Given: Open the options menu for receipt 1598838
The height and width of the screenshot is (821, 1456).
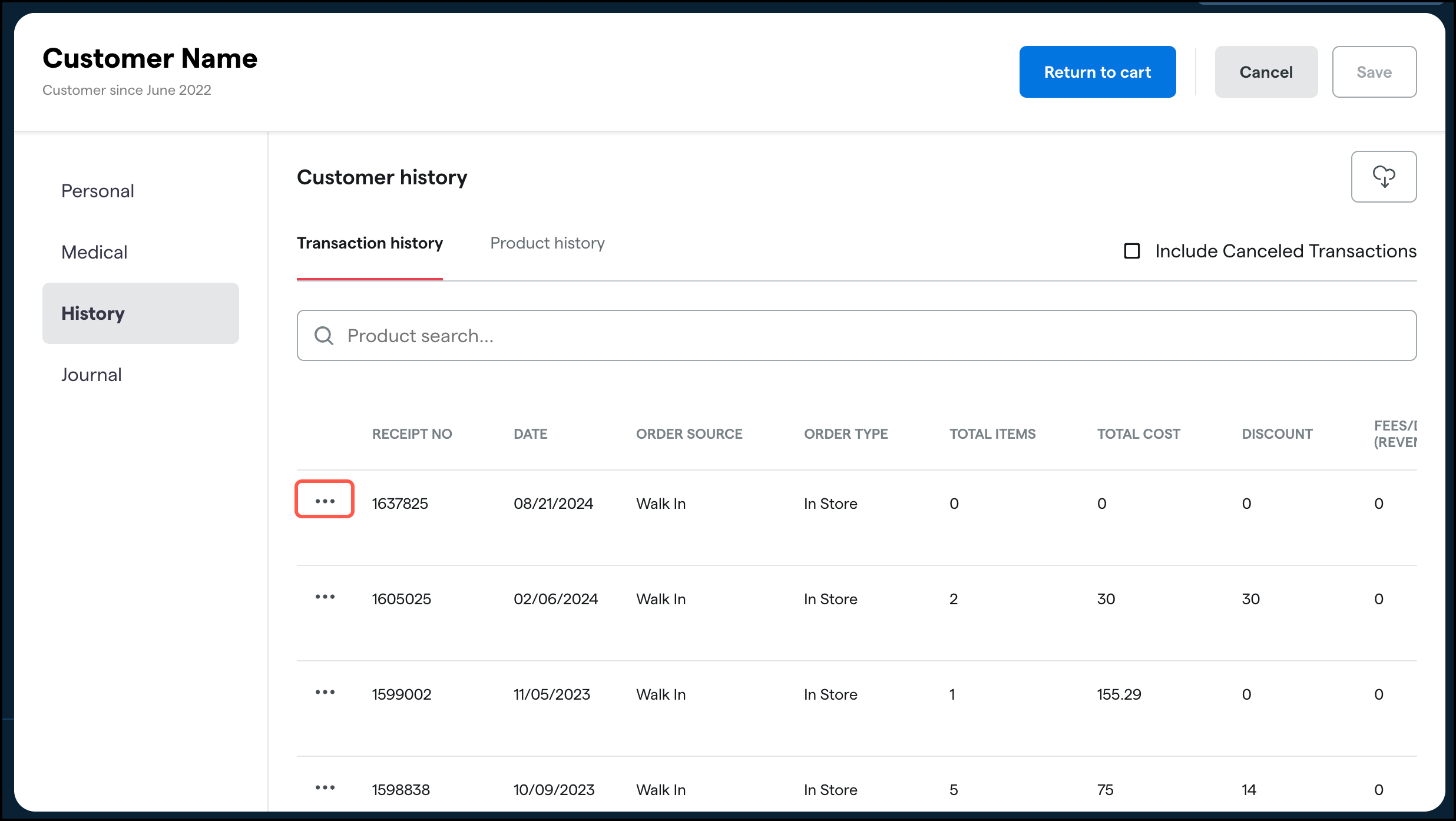Looking at the screenshot, I should 325,787.
